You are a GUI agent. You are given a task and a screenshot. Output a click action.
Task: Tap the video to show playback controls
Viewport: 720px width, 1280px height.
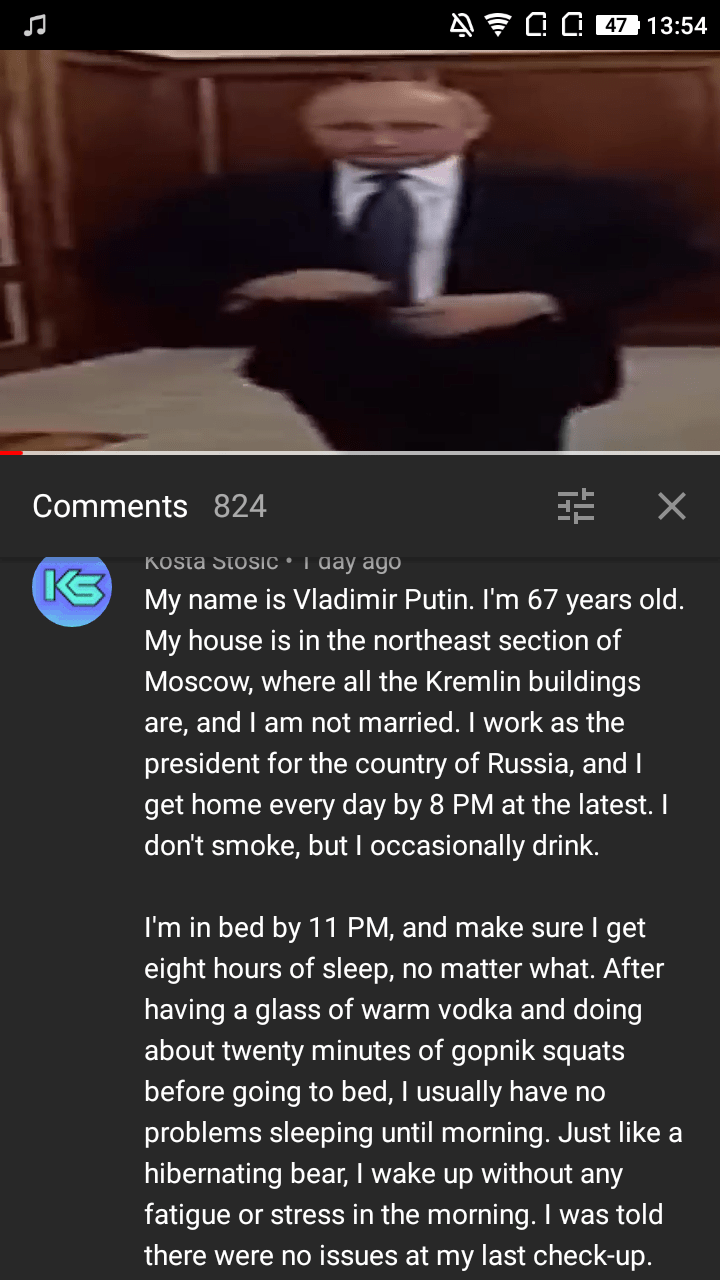360,250
